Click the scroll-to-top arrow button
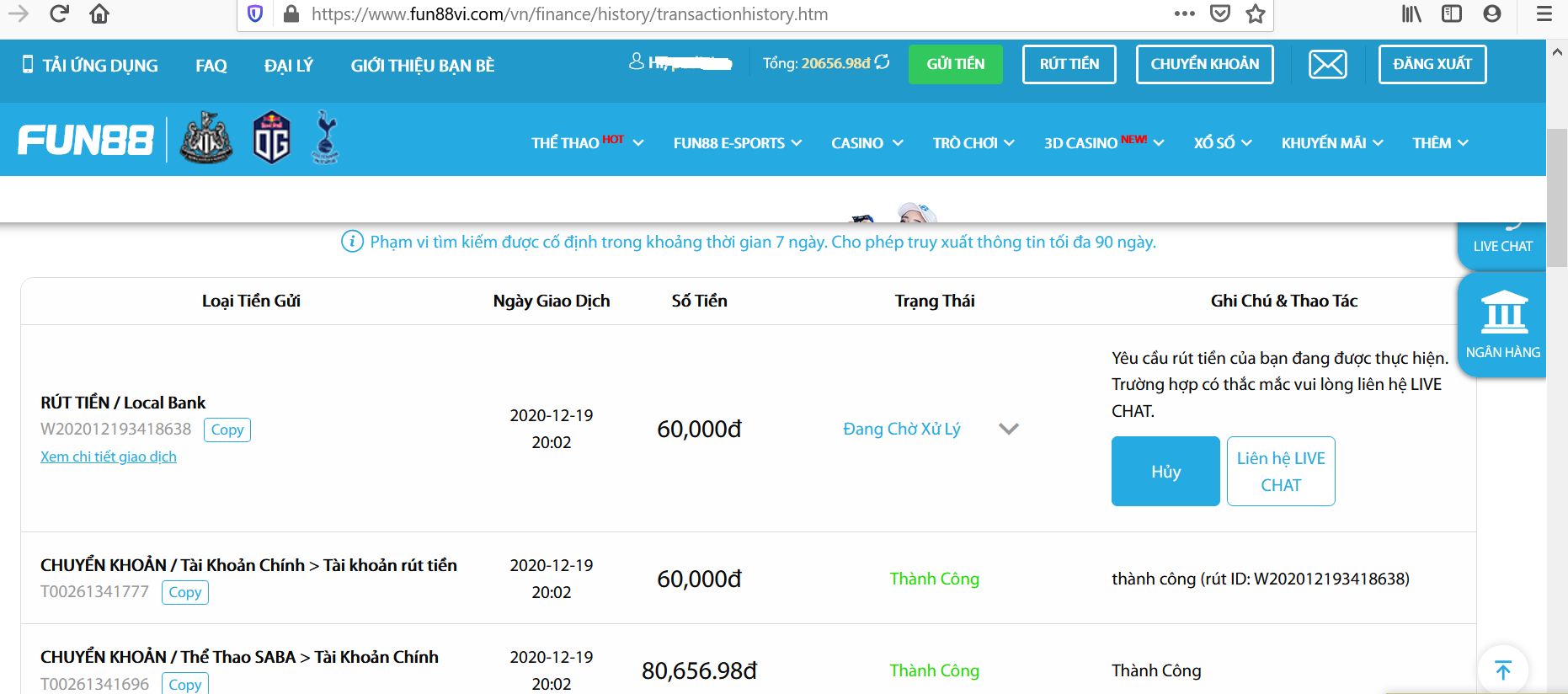Image resolution: width=1568 pixels, height=694 pixels. tap(1502, 670)
